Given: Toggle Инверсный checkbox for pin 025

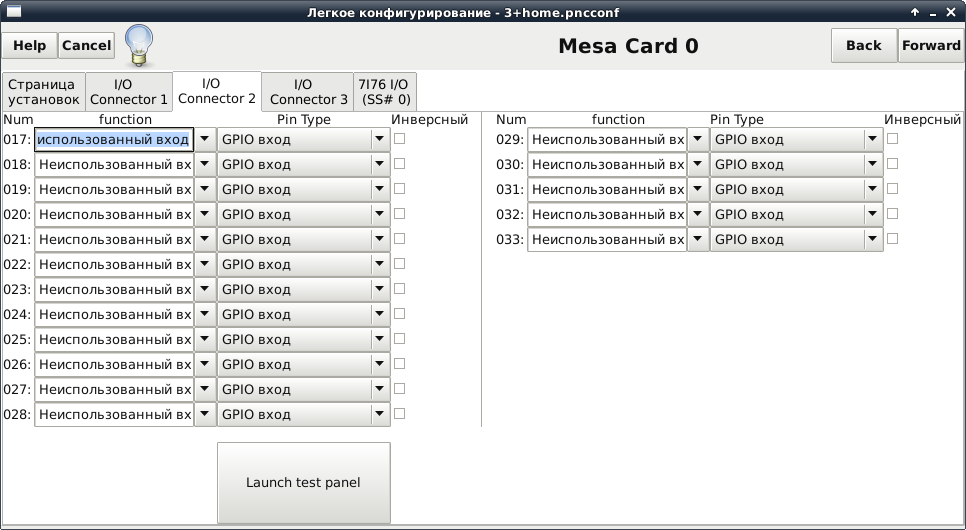Looking at the screenshot, I should click(399, 338).
